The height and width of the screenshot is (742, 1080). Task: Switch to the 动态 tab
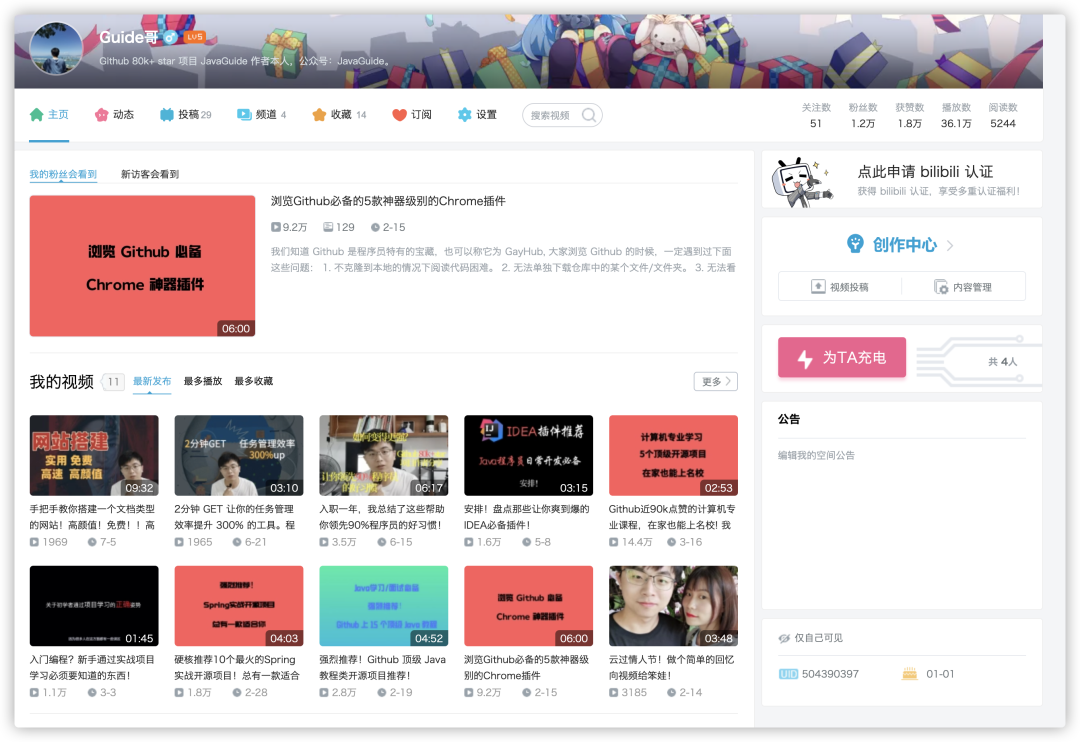[x=114, y=114]
